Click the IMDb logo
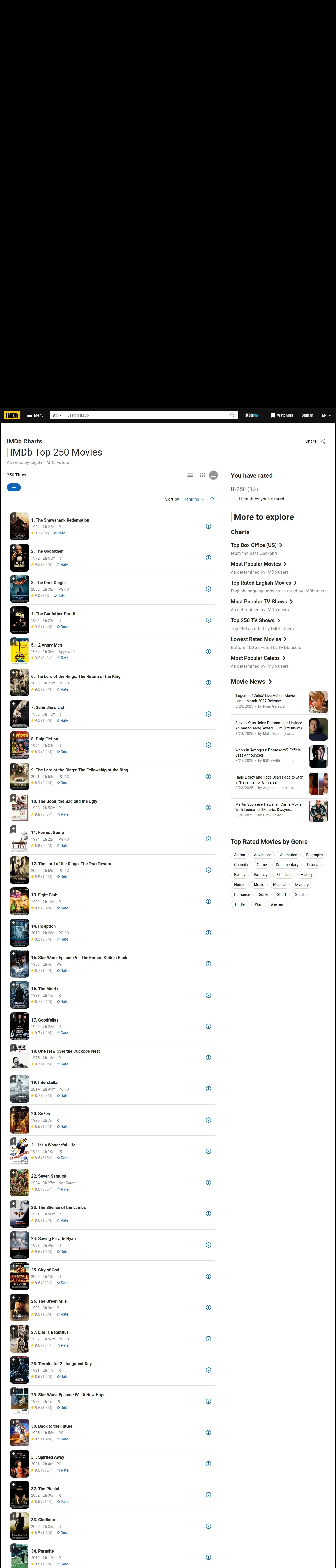 pos(12,415)
